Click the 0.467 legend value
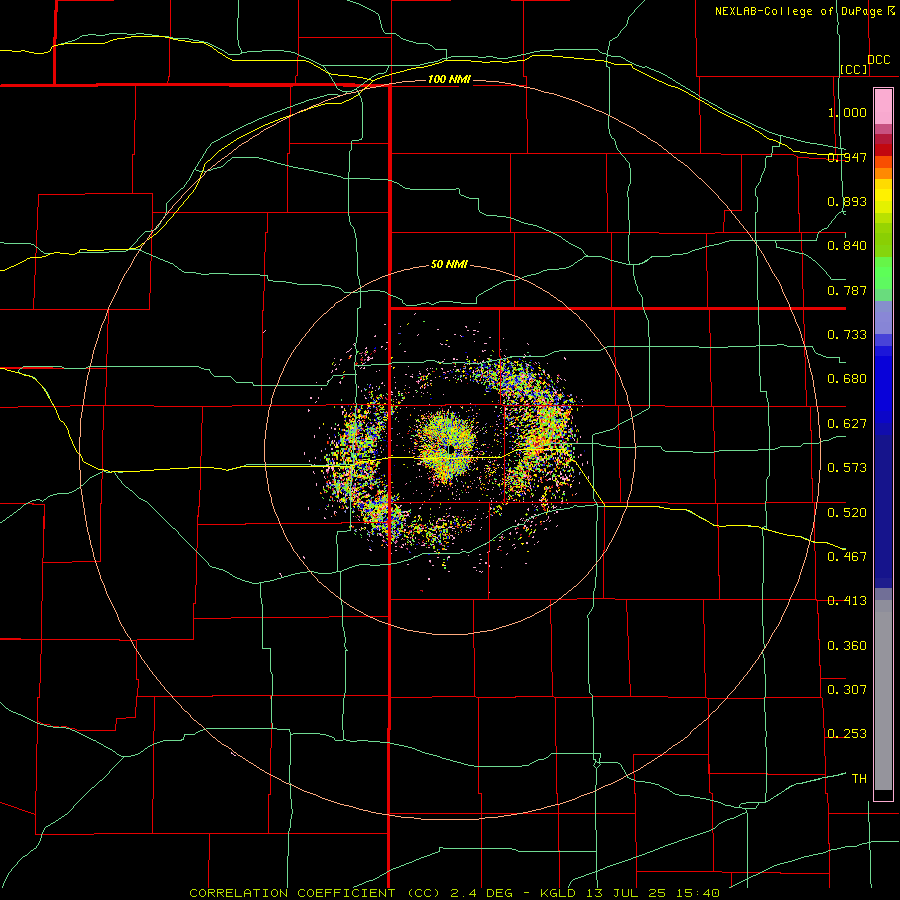 pyautogui.click(x=847, y=557)
